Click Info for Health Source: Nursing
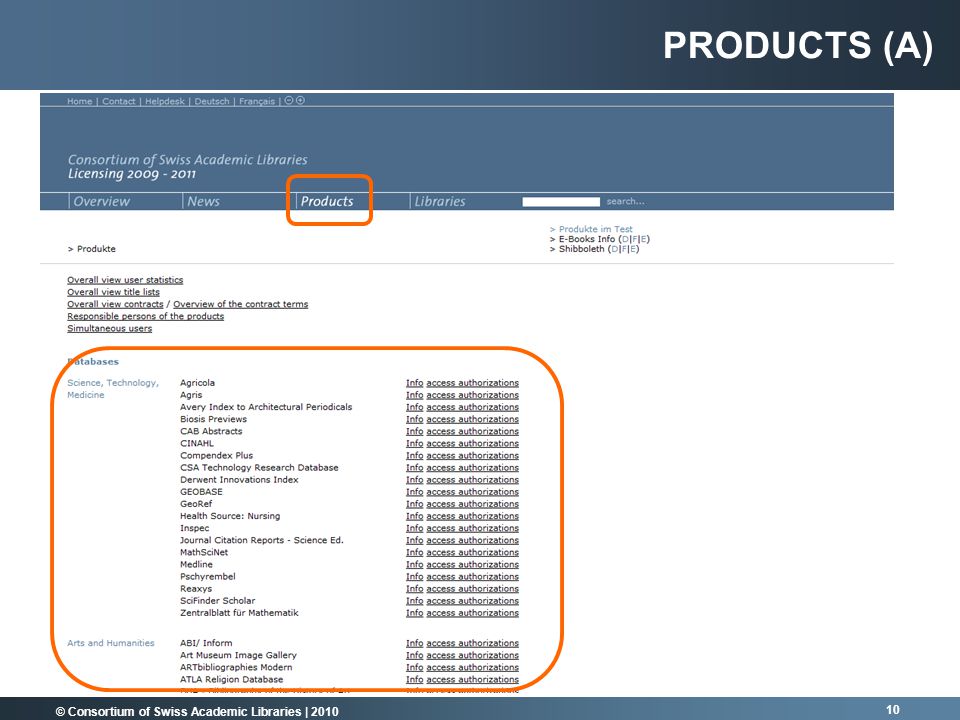Image resolution: width=960 pixels, height=720 pixels. point(414,516)
